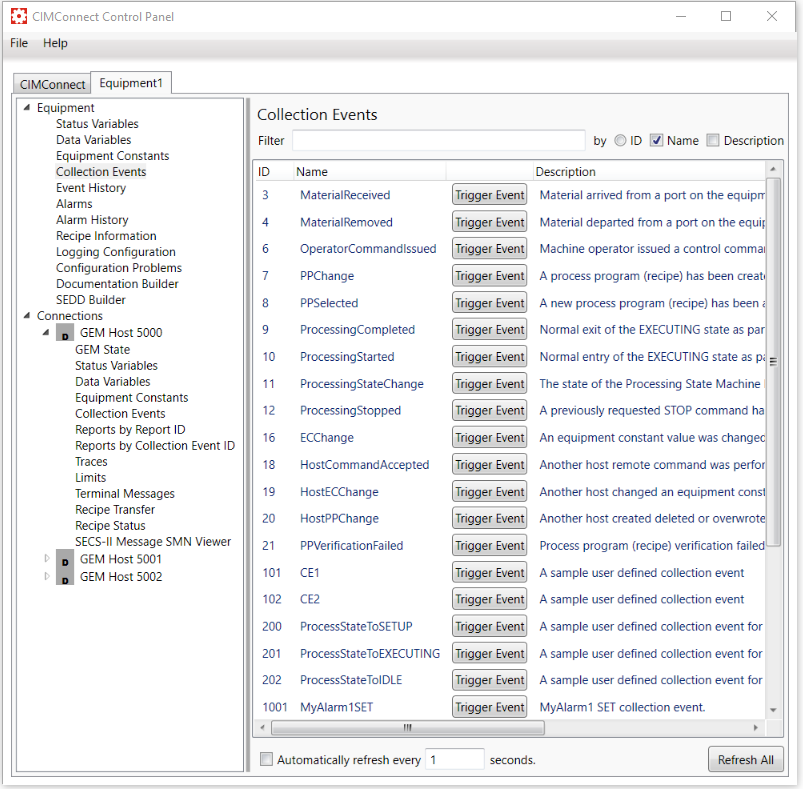Select Limits in the tree

coord(90,477)
